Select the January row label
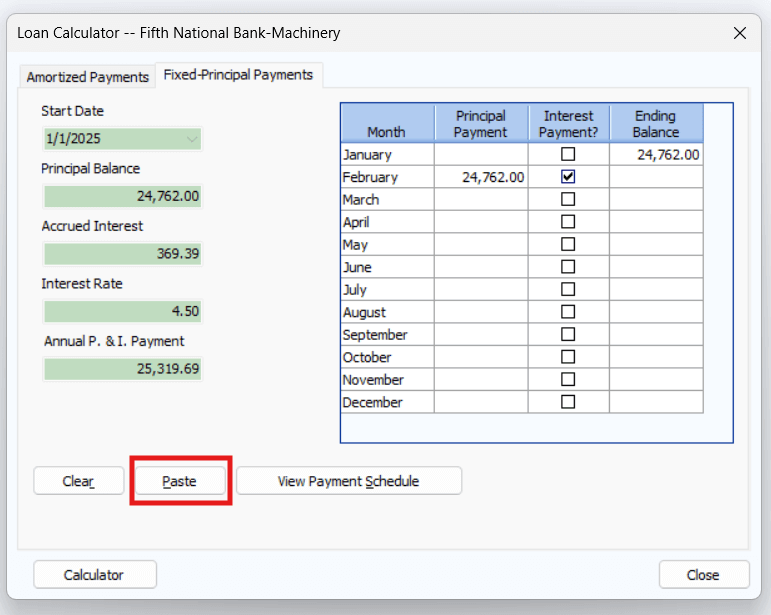The width and height of the screenshot is (771, 615). (x=387, y=154)
